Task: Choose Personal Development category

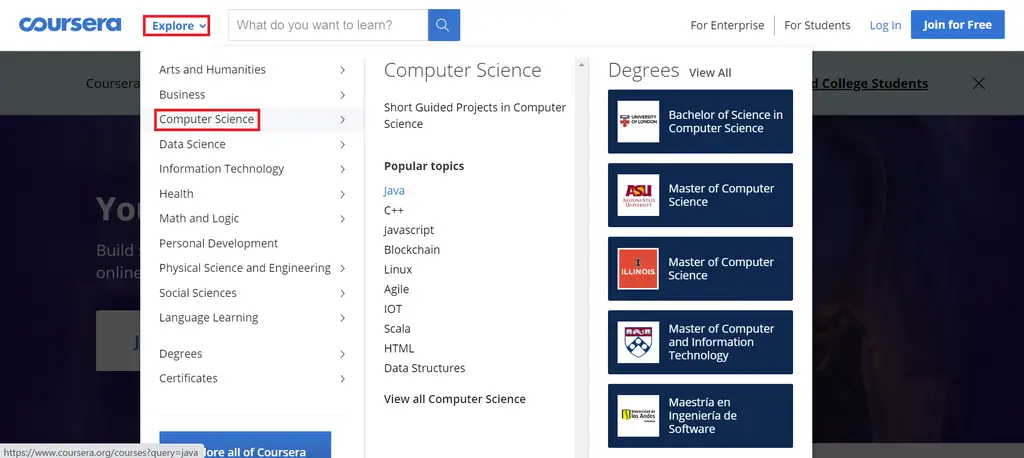Action: [219, 243]
